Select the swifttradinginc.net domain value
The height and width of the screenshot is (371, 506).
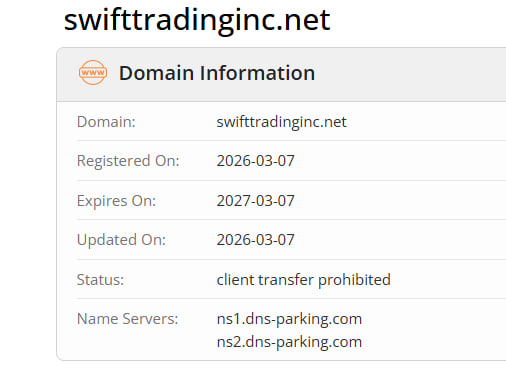pos(282,122)
